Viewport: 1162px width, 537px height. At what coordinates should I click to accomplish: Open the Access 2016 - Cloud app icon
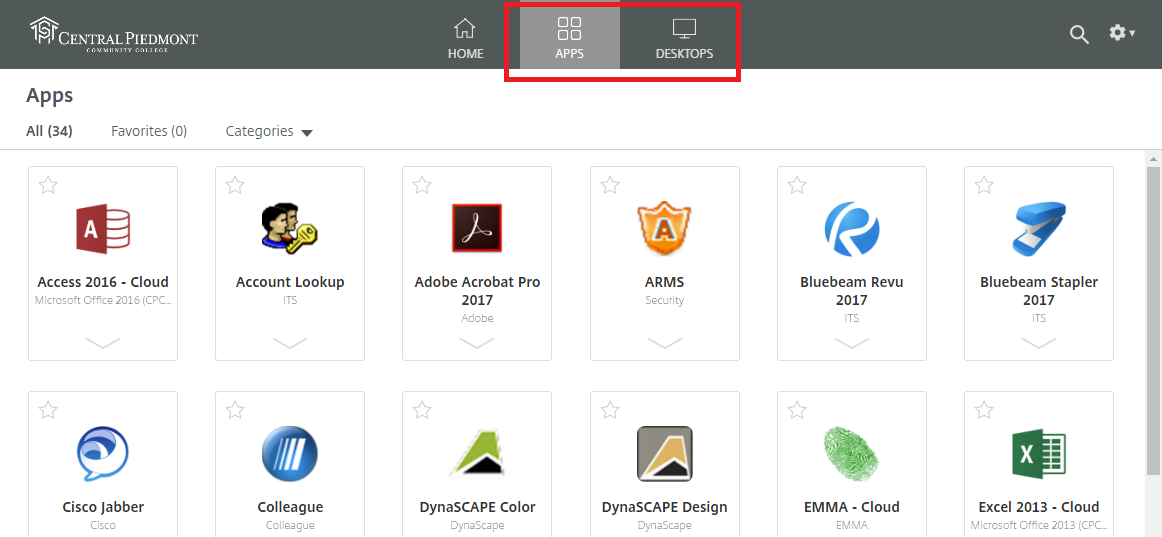pos(103,228)
